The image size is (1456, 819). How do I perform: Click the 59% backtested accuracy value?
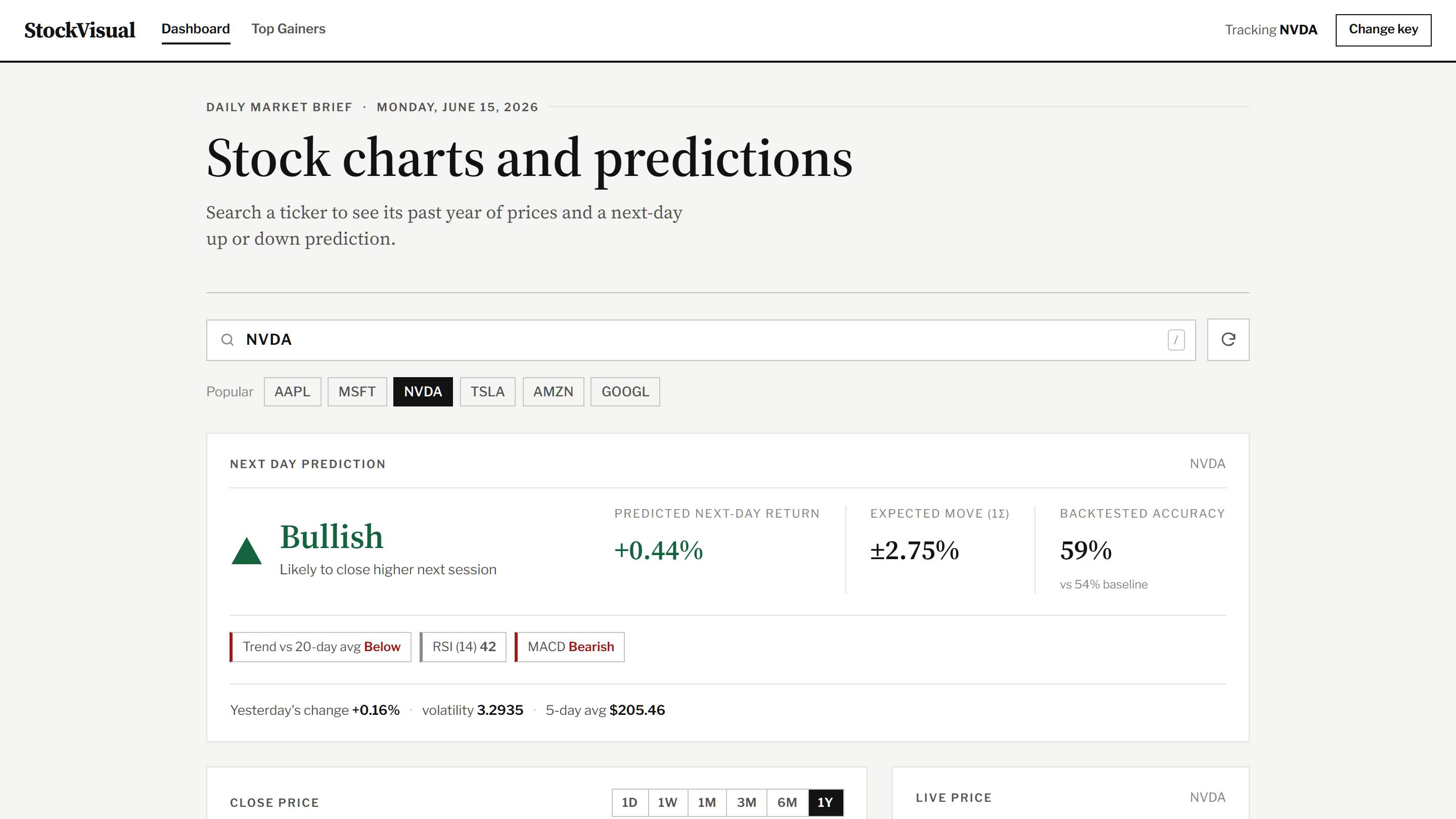(1086, 551)
